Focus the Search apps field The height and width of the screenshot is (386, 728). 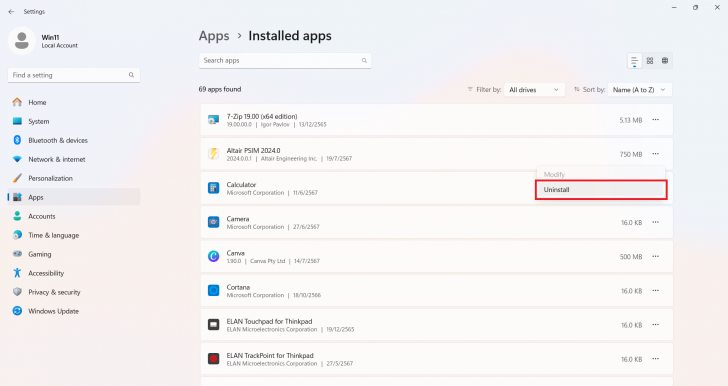pyautogui.click(x=285, y=61)
